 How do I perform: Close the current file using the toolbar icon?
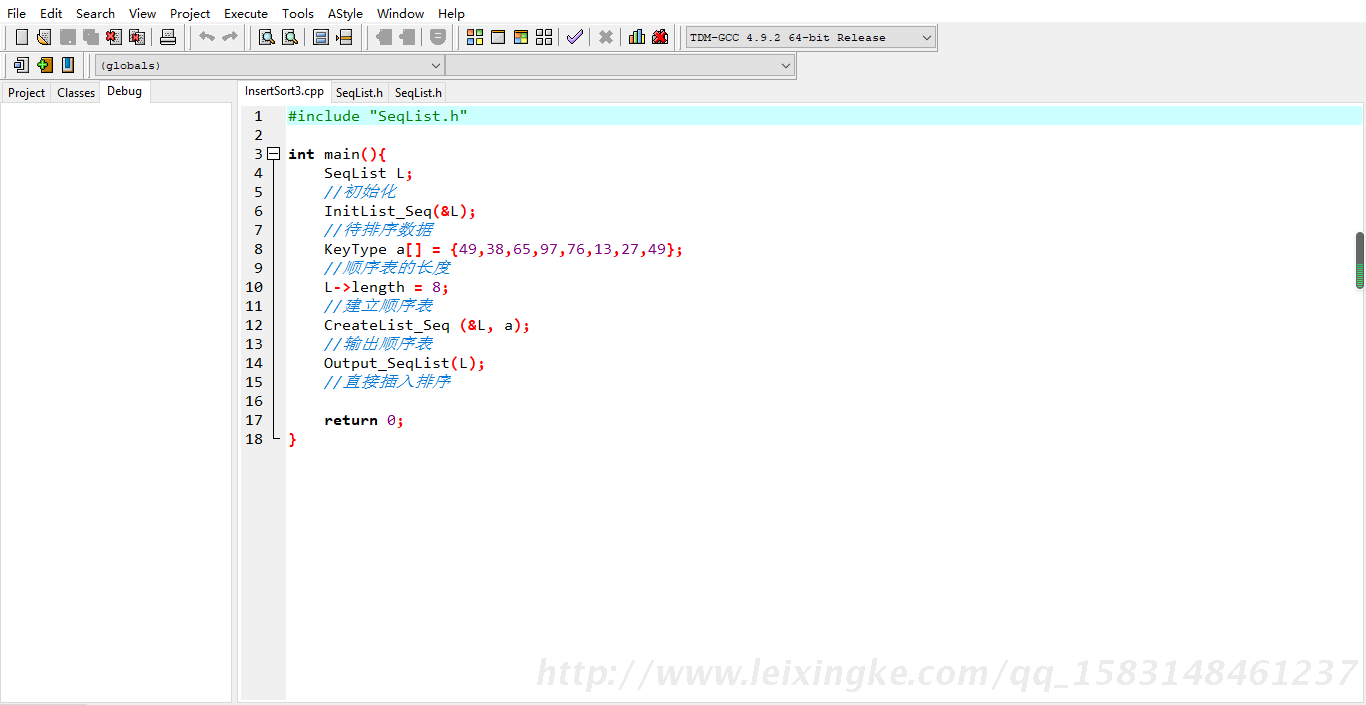point(114,37)
